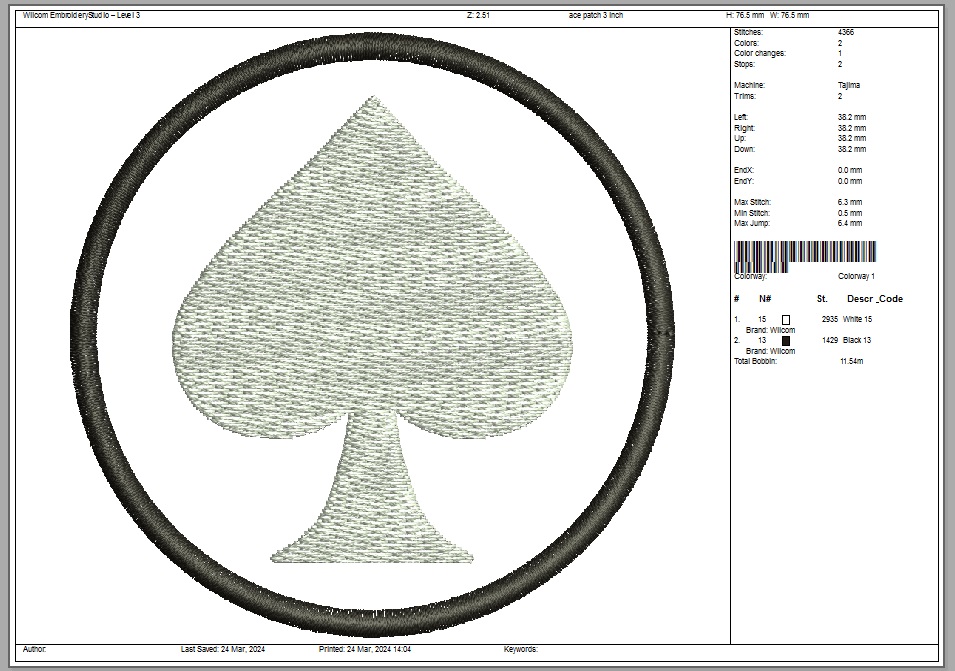Click the barcode in the info panel
The image size is (955, 671).
(805, 254)
